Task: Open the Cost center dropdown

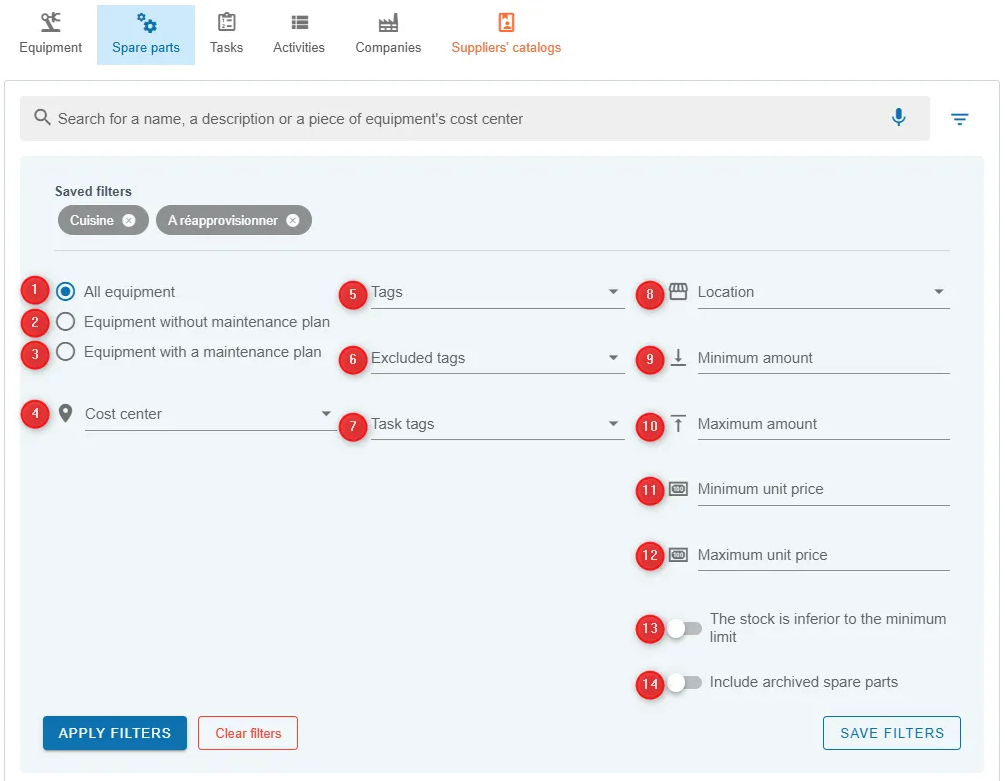Action: 210,414
